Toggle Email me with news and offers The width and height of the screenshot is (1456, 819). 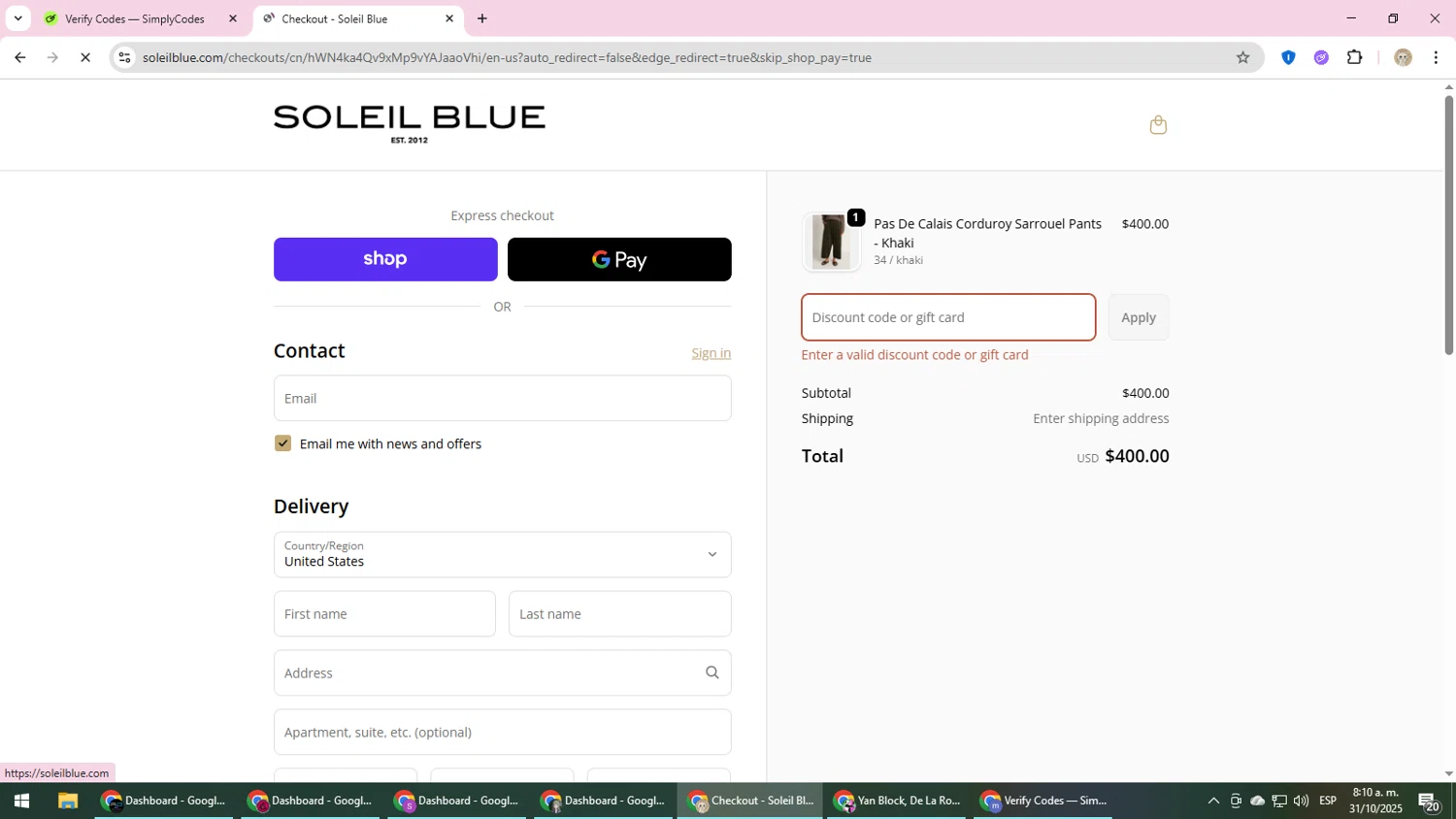click(282, 443)
